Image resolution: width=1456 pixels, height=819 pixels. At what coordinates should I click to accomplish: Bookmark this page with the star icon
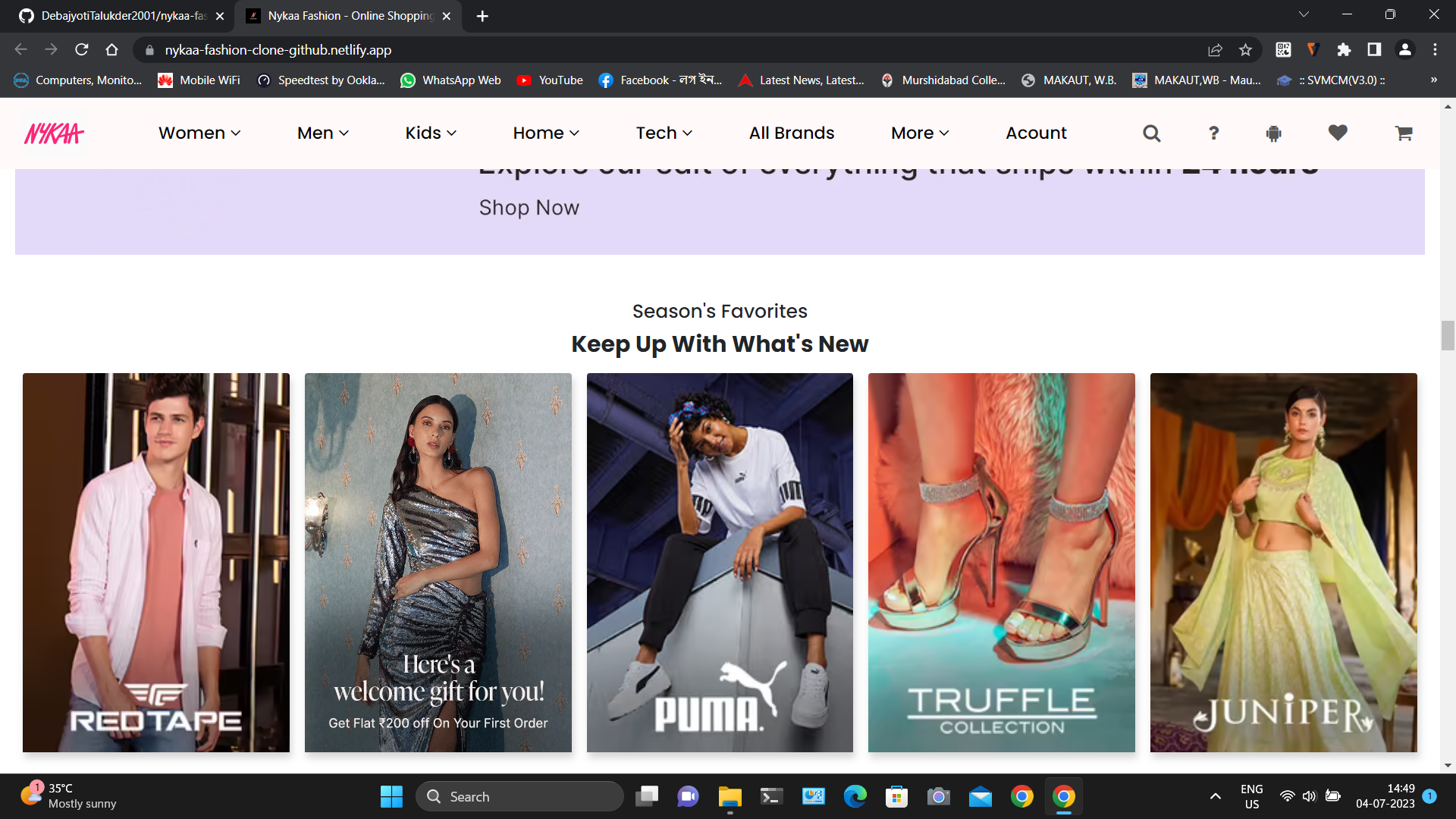1245,49
